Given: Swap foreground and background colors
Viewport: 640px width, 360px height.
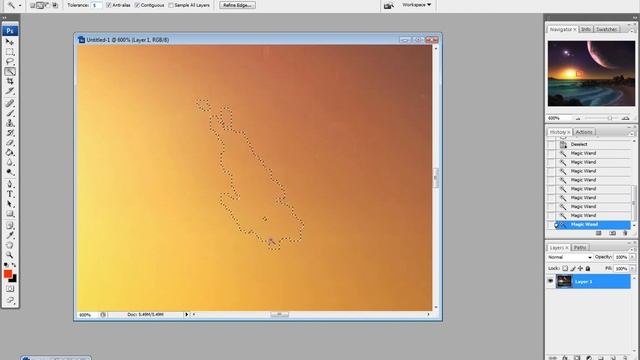Looking at the screenshot, I should point(14,265).
